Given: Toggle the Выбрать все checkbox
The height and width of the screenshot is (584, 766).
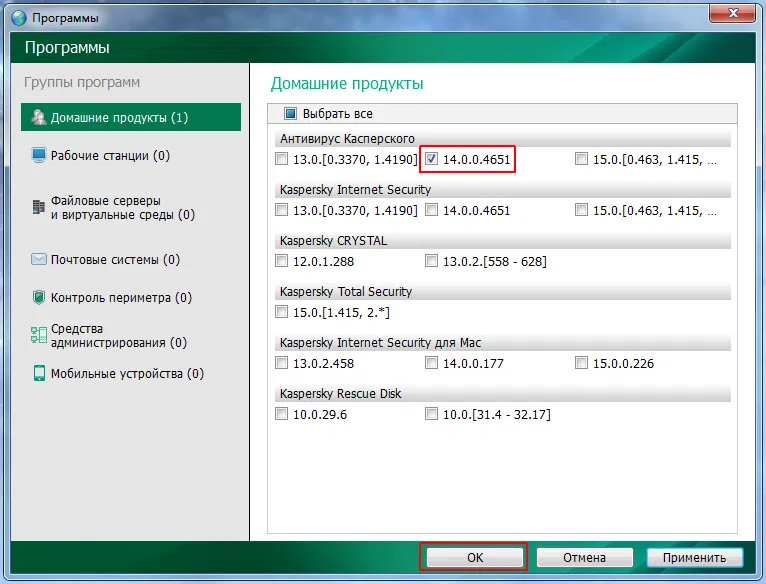Looking at the screenshot, I should tap(290, 113).
